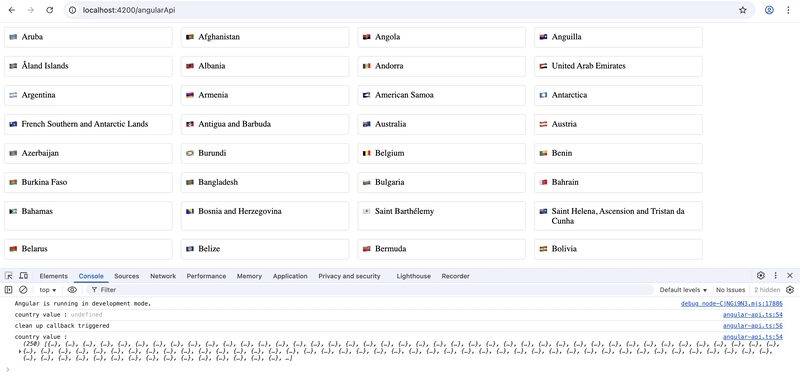Open the Lighthouse tab
The image size is (800, 388).
[x=413, y=276]
